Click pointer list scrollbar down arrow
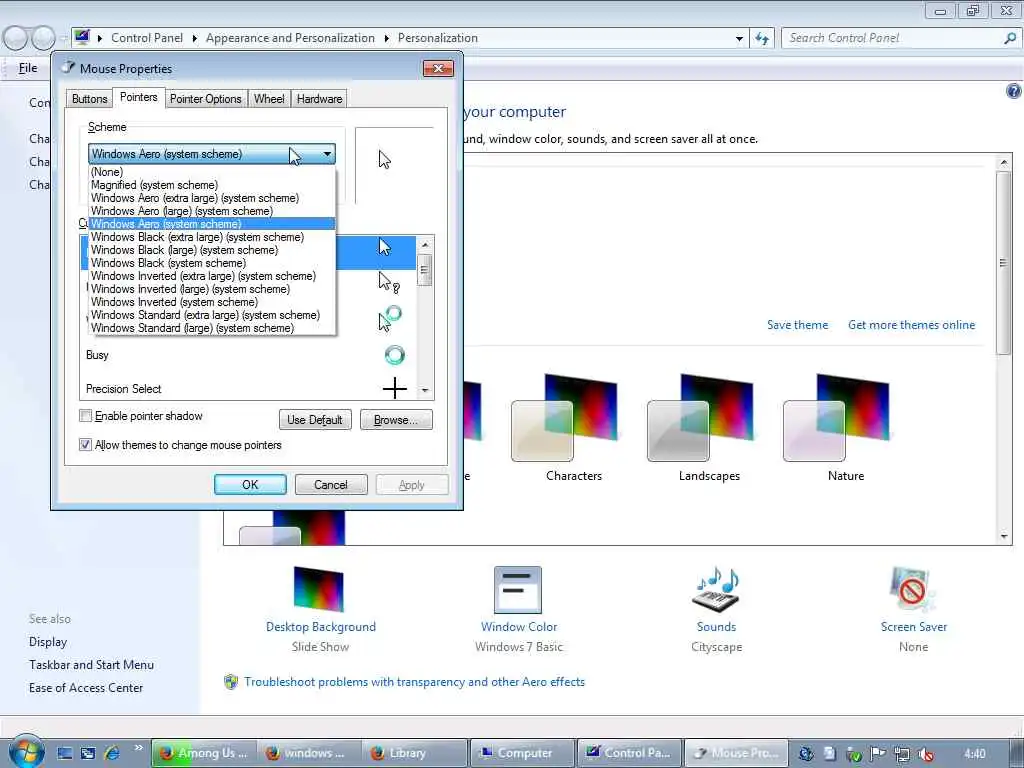This screenshot has height=768, width=1024. pos(425,391)
